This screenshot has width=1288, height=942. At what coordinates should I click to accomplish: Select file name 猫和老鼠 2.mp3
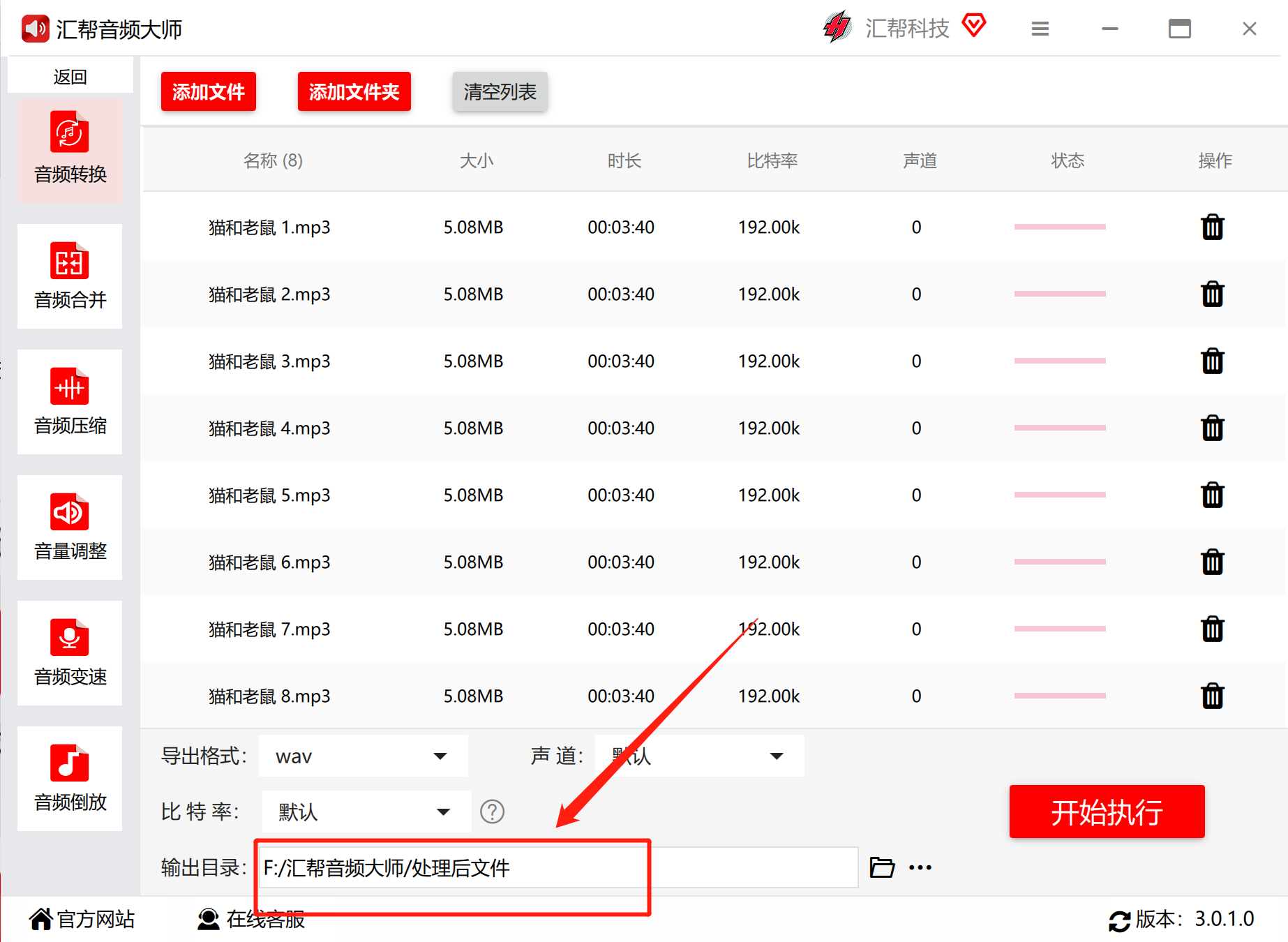click(x=269, y=294)
